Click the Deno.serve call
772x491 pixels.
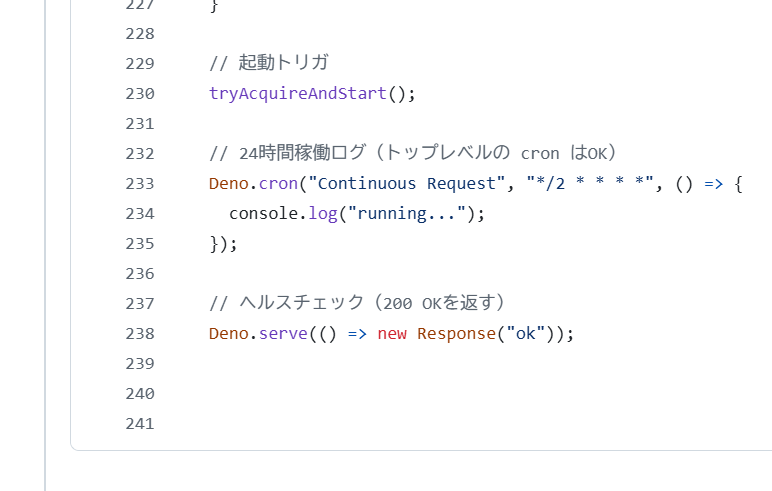point(391,334)
